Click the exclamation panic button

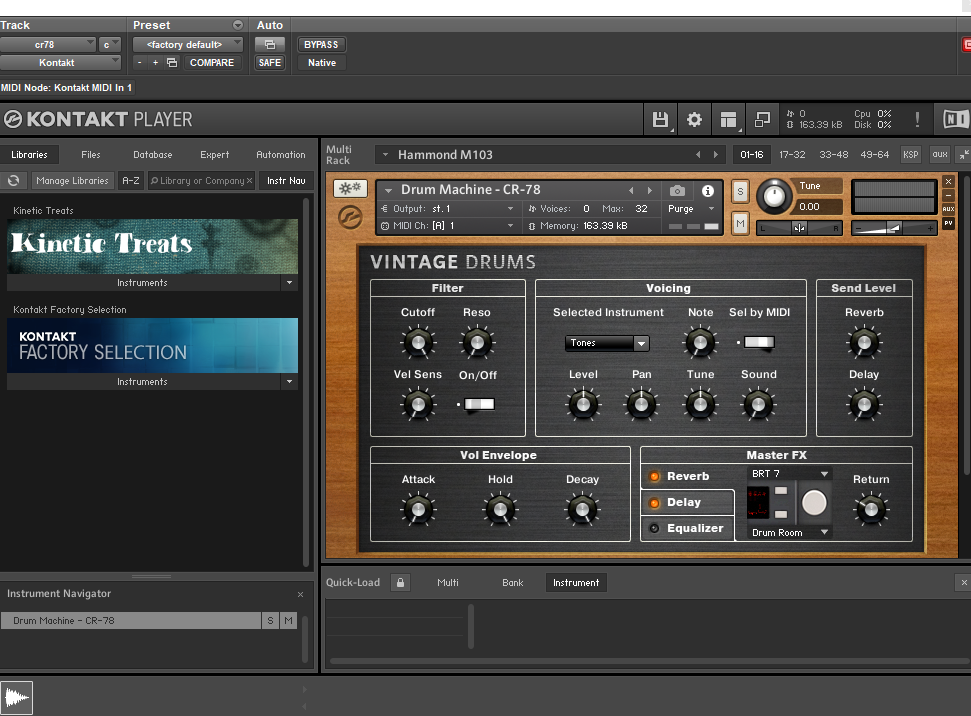coord(917,119)
